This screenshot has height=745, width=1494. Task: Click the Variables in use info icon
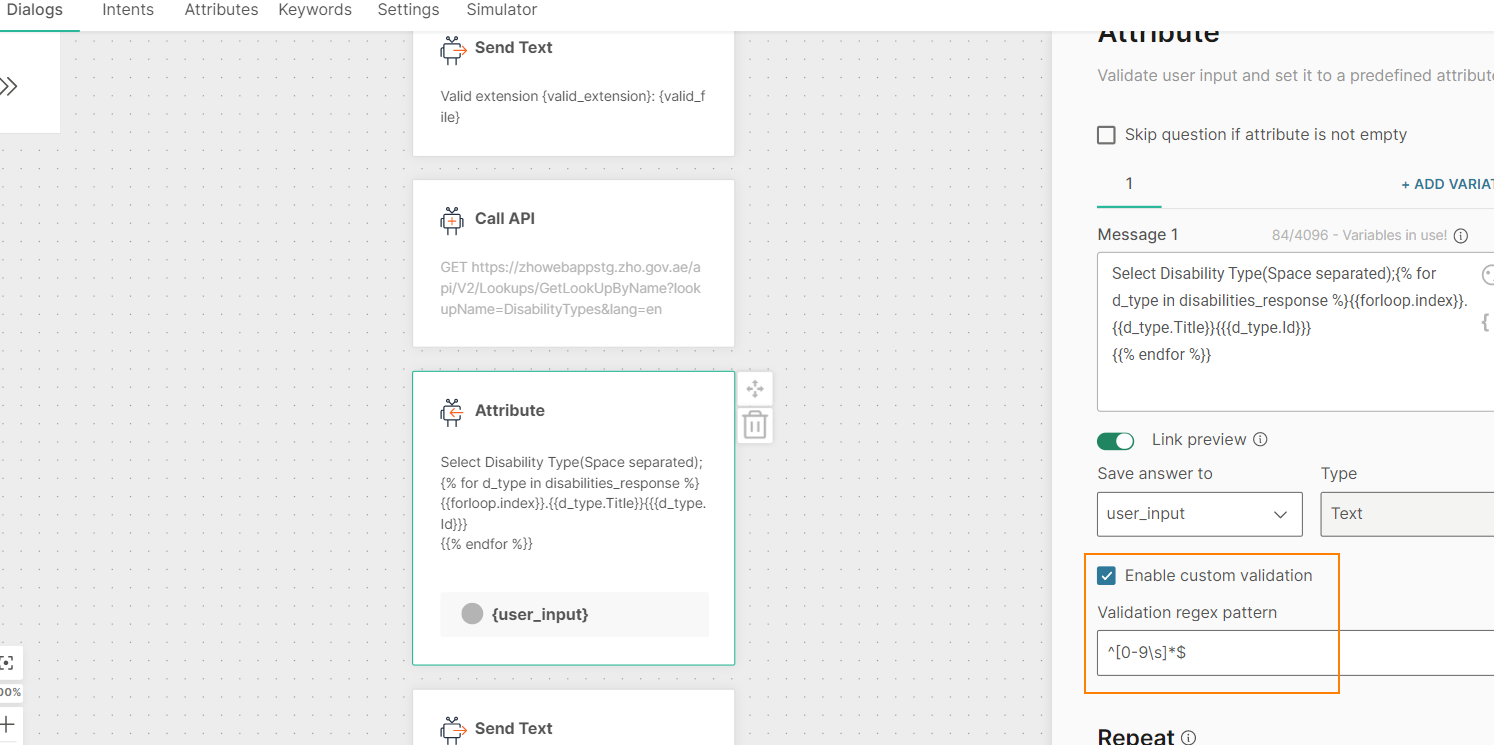[1460, 236]
